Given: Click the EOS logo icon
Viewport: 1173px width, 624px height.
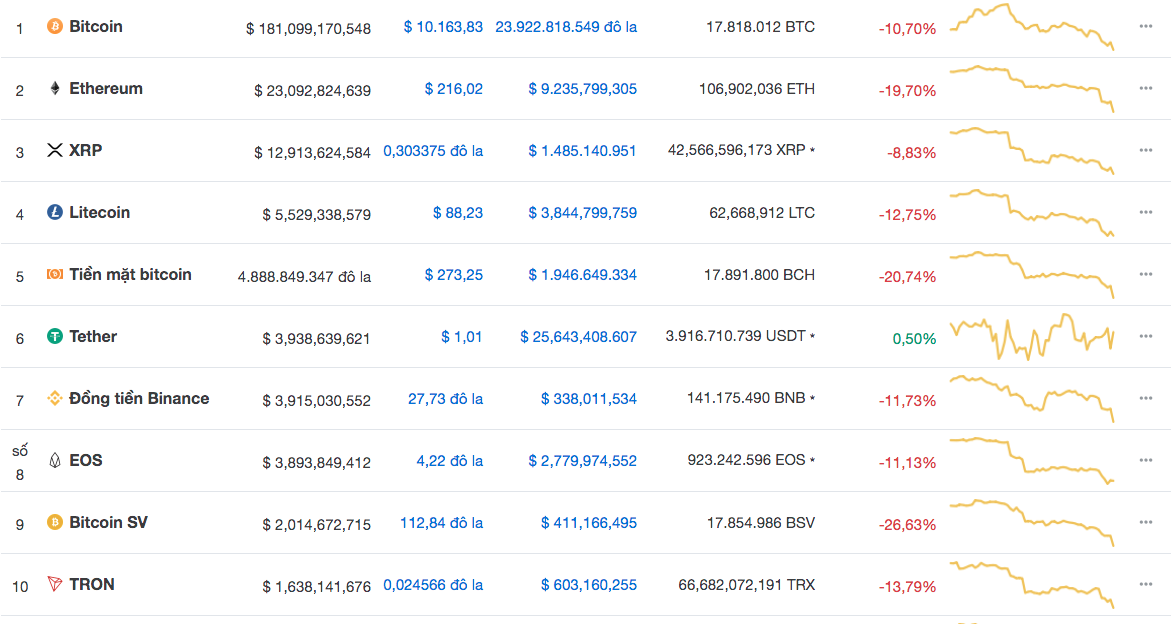Looking at the screenshot, I should pyautogui.click(x=55, y=461).
